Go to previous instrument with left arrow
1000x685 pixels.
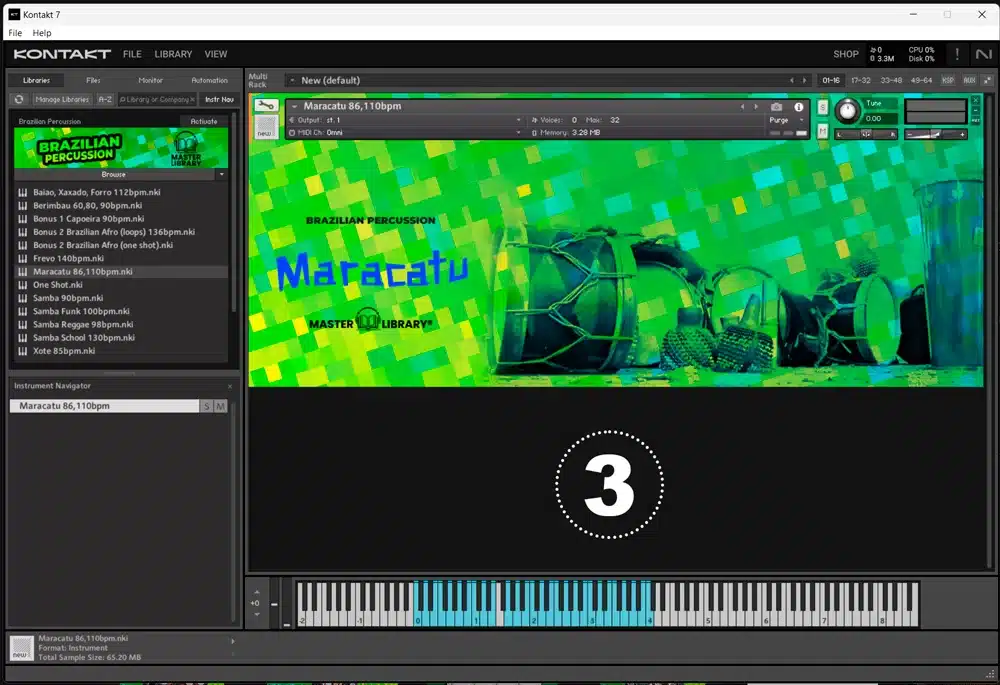click(742, 107)
